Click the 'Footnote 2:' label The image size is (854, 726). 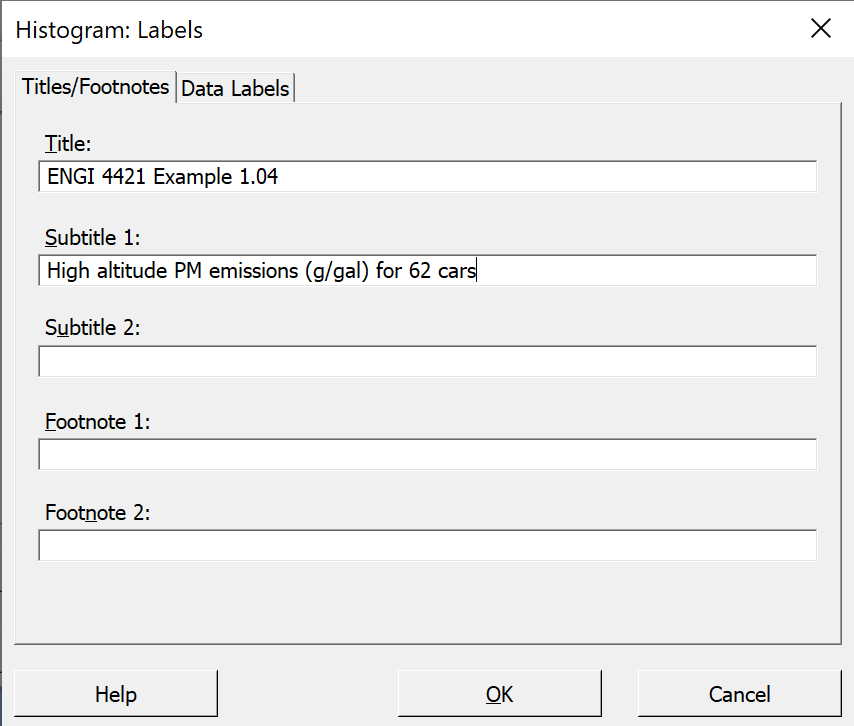pyautogui.click(x=97, y=513)
